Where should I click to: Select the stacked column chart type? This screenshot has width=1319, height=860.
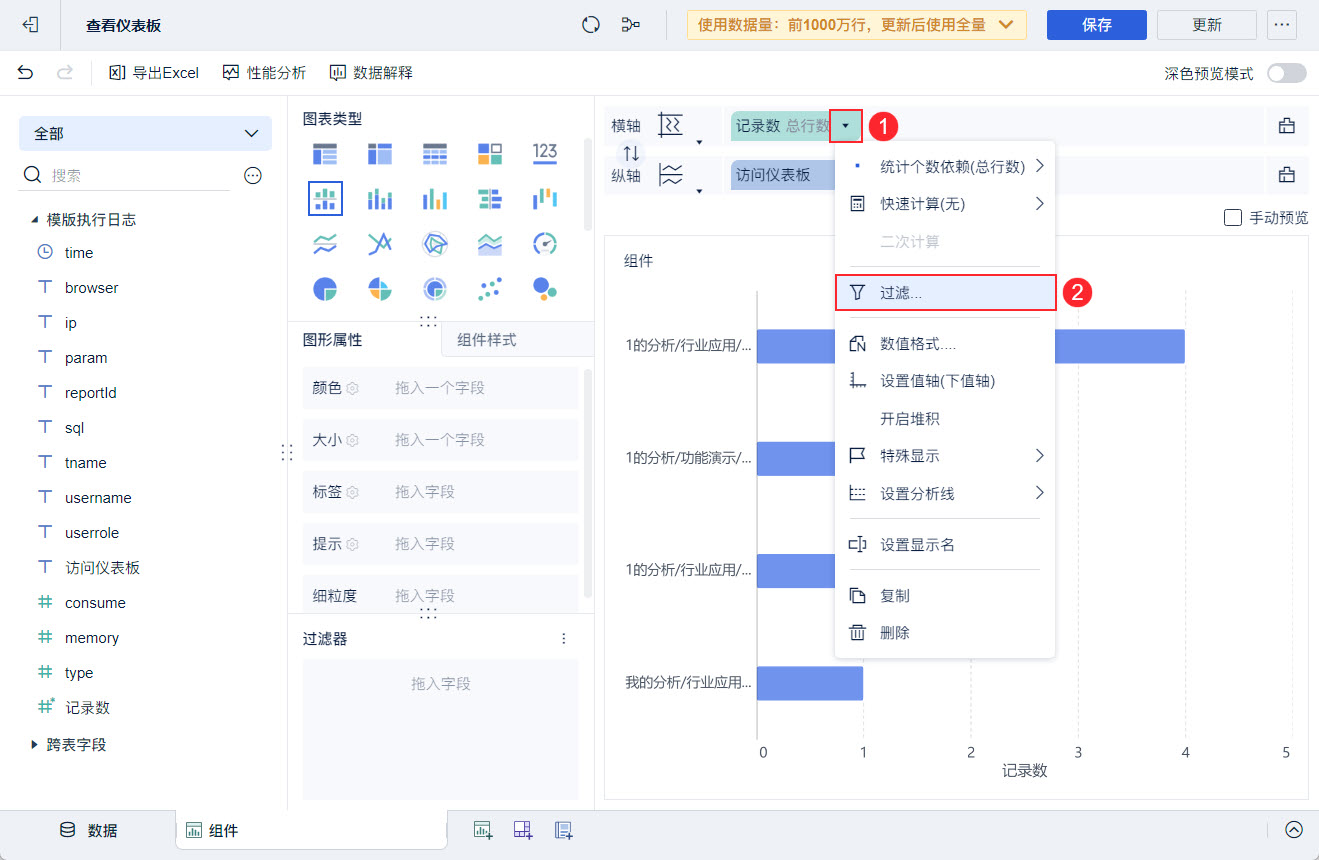coord(380,198)
